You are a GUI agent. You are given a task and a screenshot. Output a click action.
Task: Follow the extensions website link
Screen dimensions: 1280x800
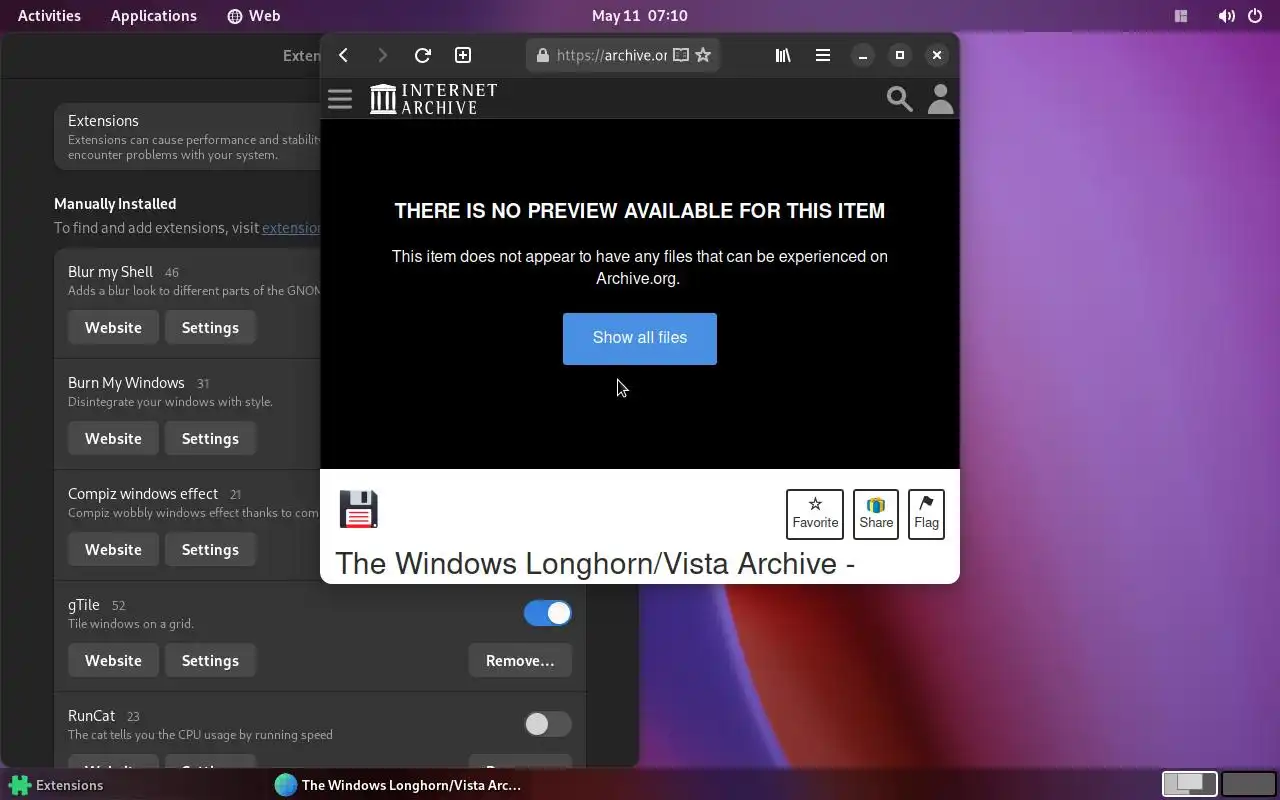coord(290,228)
